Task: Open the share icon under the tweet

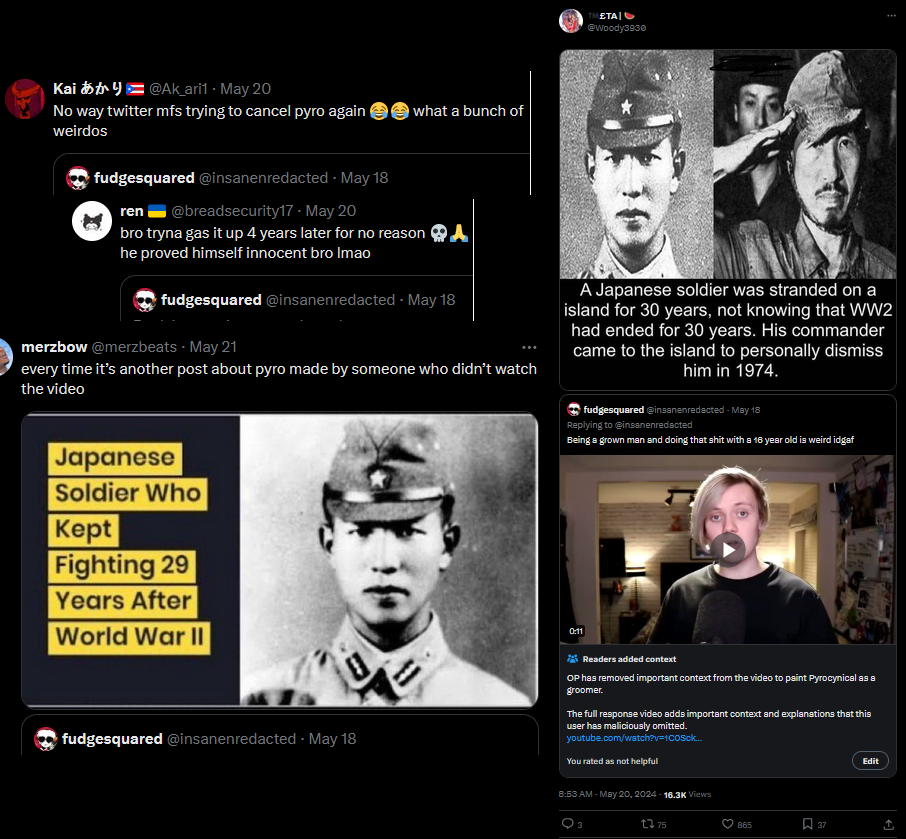Action: coord(888,824)
